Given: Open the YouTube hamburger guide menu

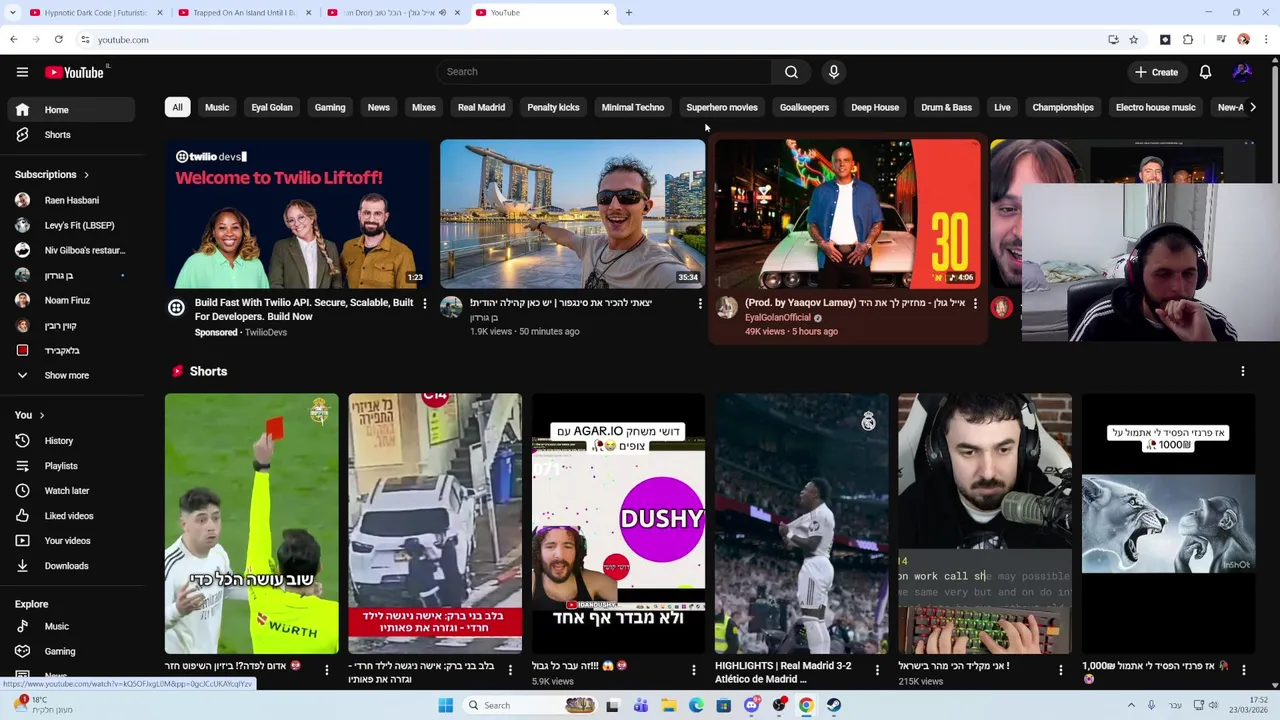Looking at the screenshot, I should pyautogui.click(x=22, y=72).
